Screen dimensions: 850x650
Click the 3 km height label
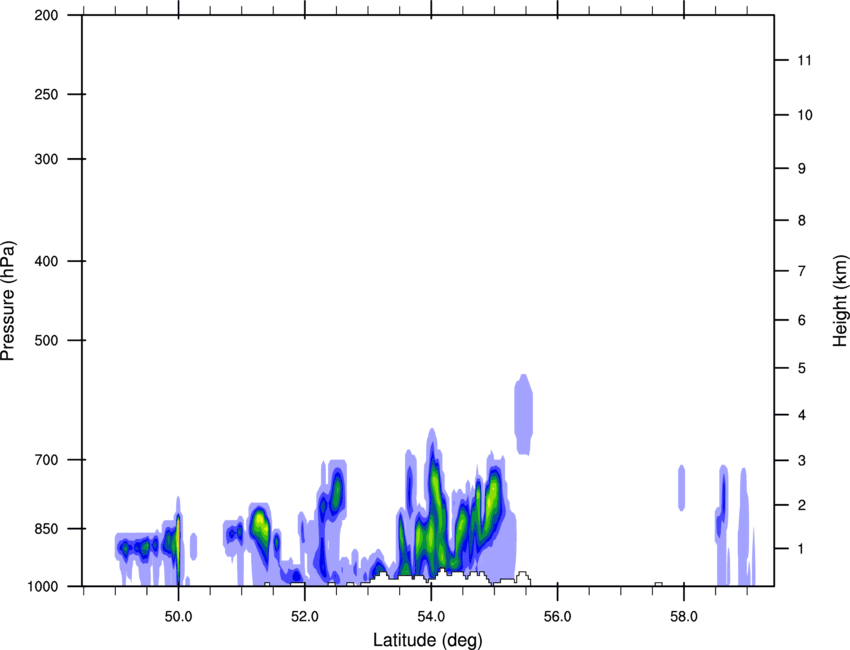(x=802, y=461)
